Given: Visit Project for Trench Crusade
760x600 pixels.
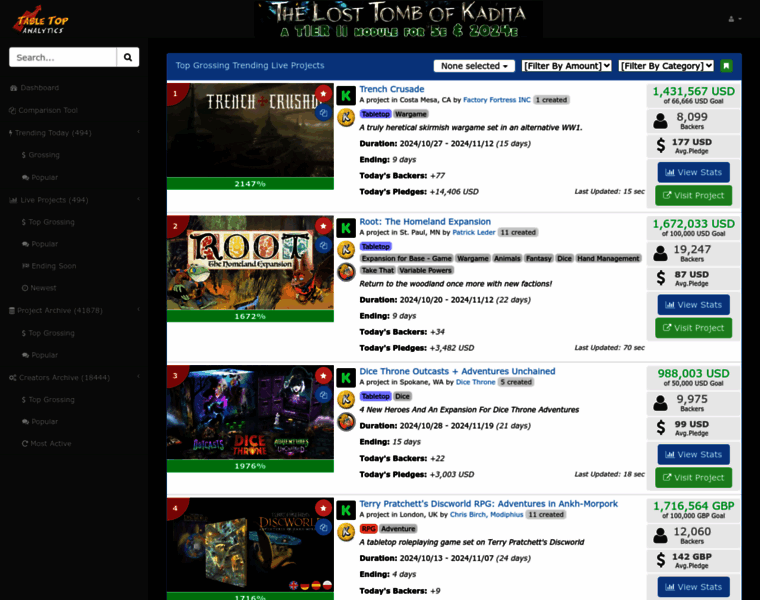Looking at the screenshot, I should point(693,195).
